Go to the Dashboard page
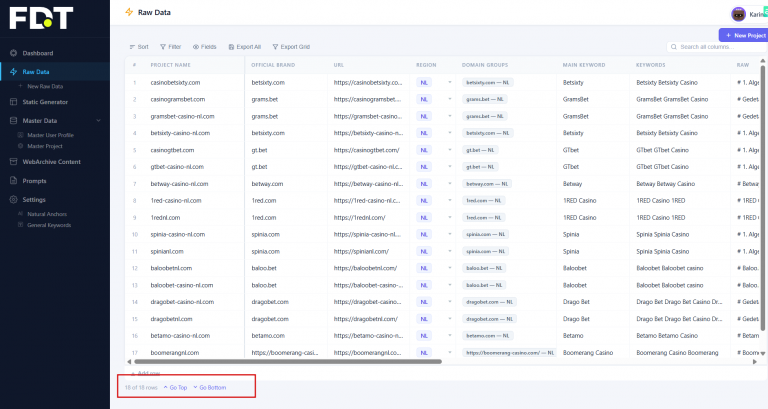 click(x=38, y=53)
